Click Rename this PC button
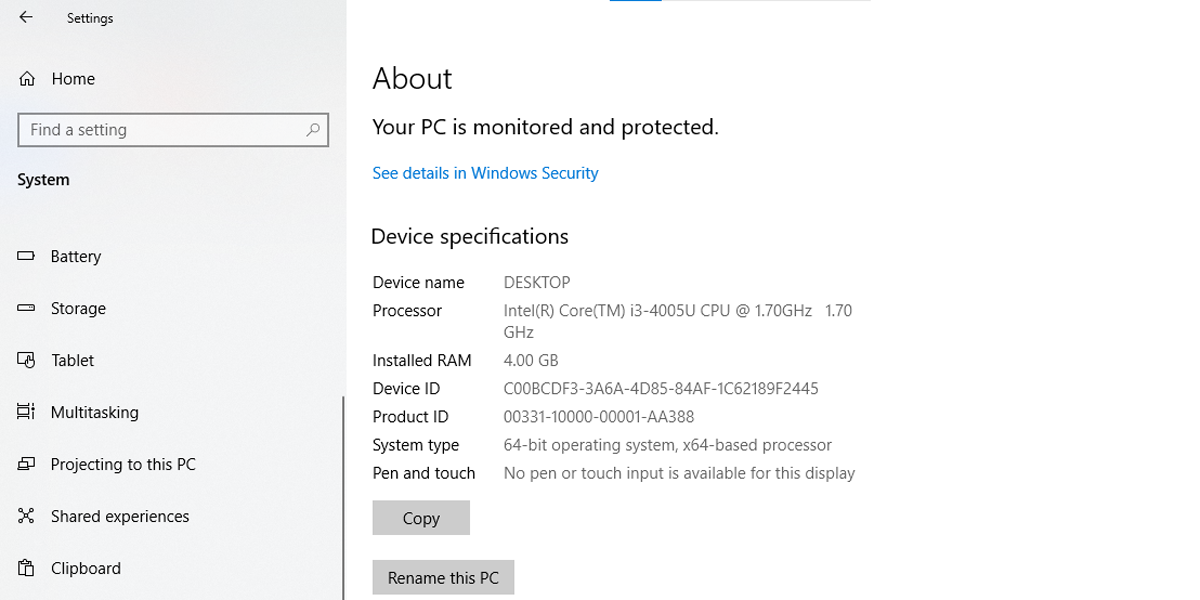This screenshot has height=600, width=1200. [x=443, y=578]
